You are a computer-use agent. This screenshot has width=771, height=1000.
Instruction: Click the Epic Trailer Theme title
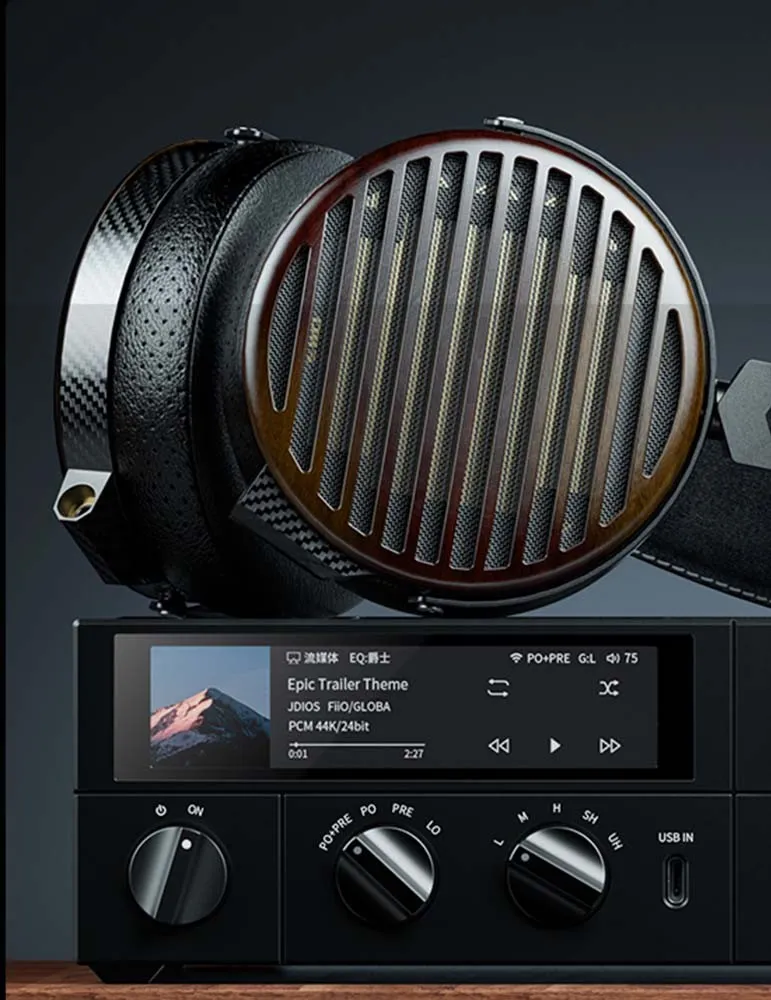click(x=348, y=684)
